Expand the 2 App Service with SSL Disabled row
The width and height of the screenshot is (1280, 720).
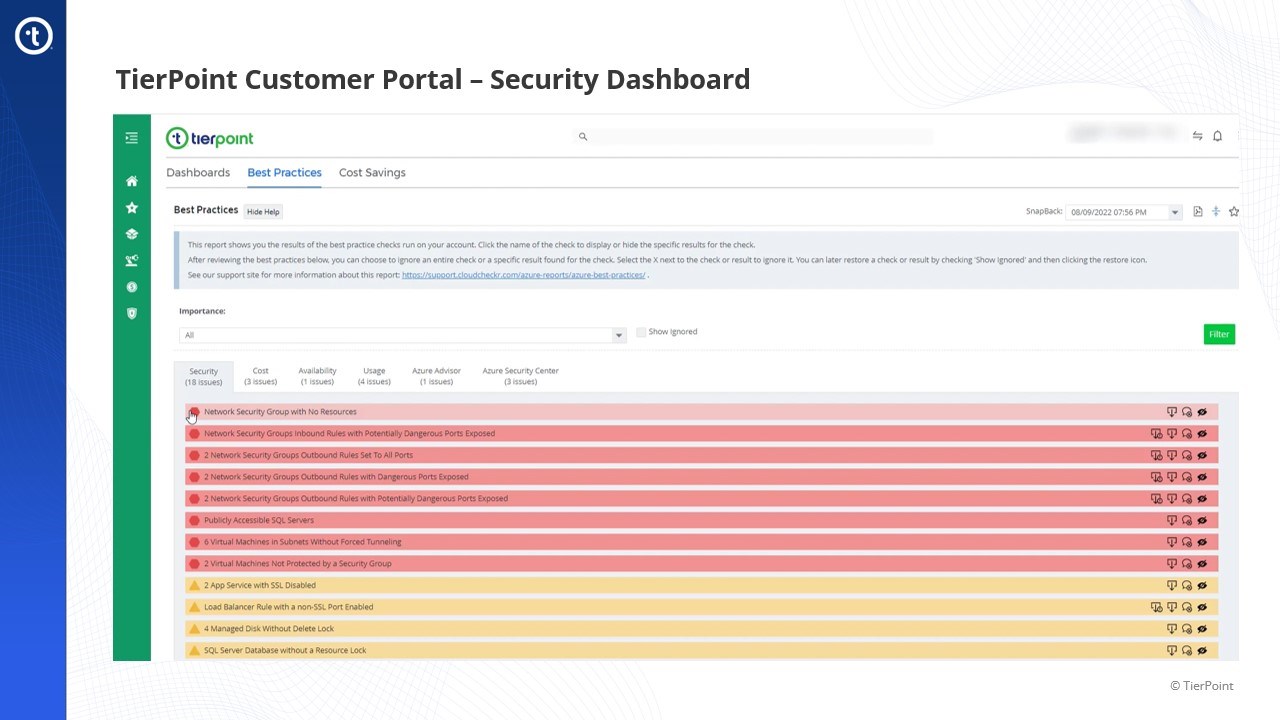coord(260,586)
